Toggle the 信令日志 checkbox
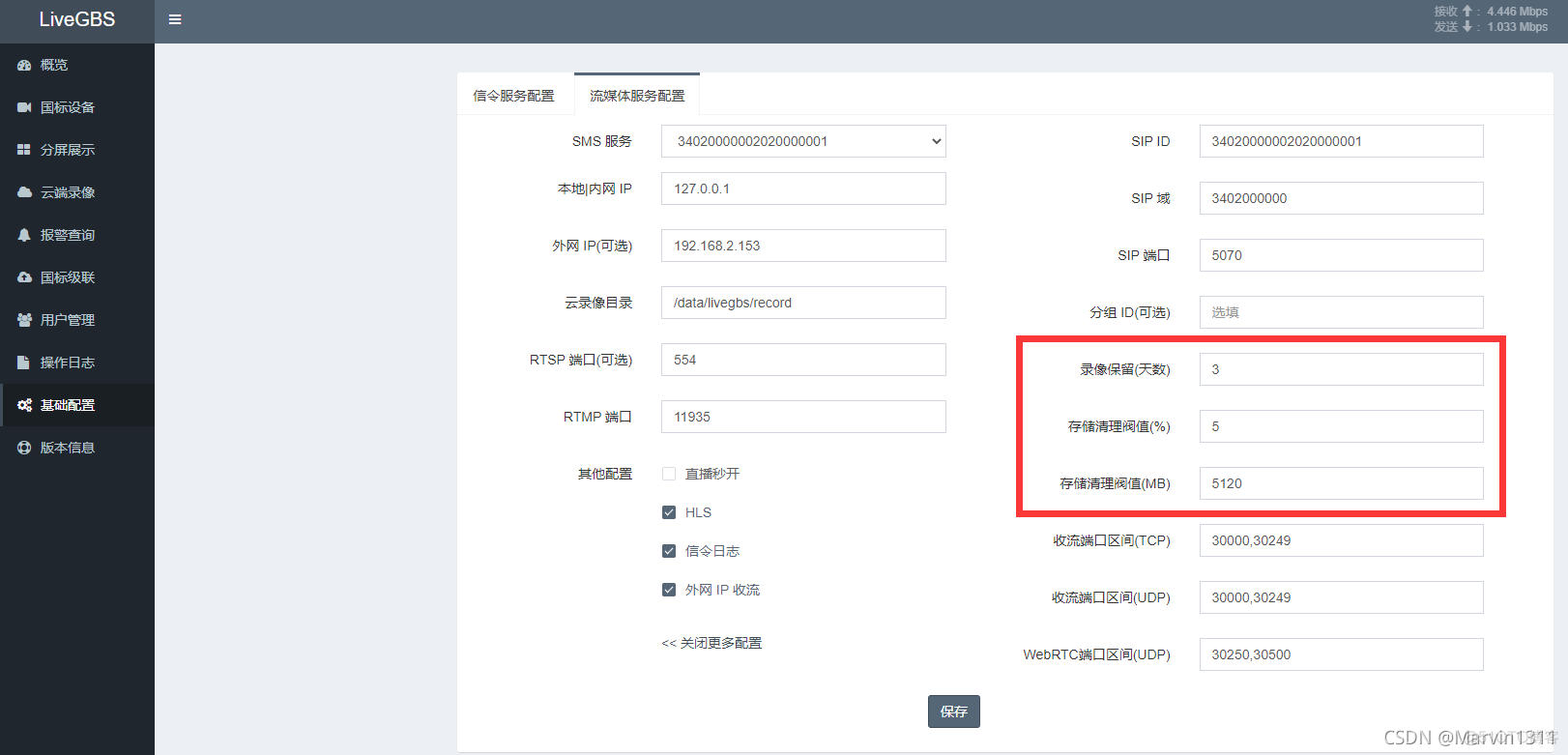The height and width of the screenshot is (755, 1568). click(669, 551)
